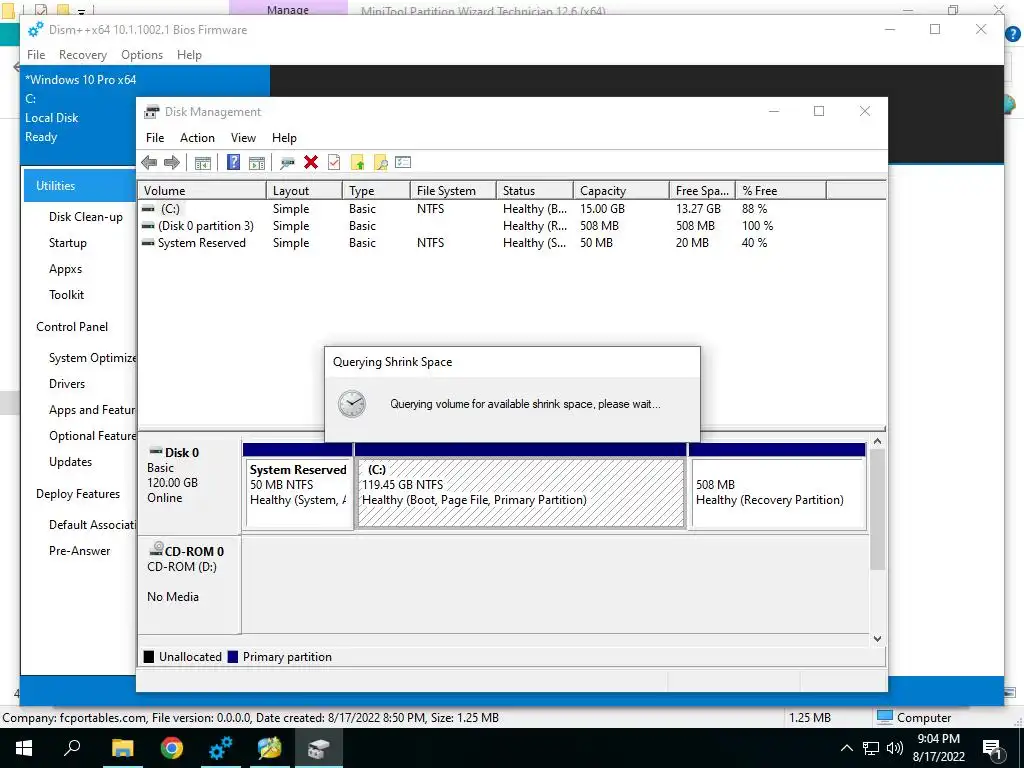Open Appxs in Dism++ sidebar

(65, 269)
